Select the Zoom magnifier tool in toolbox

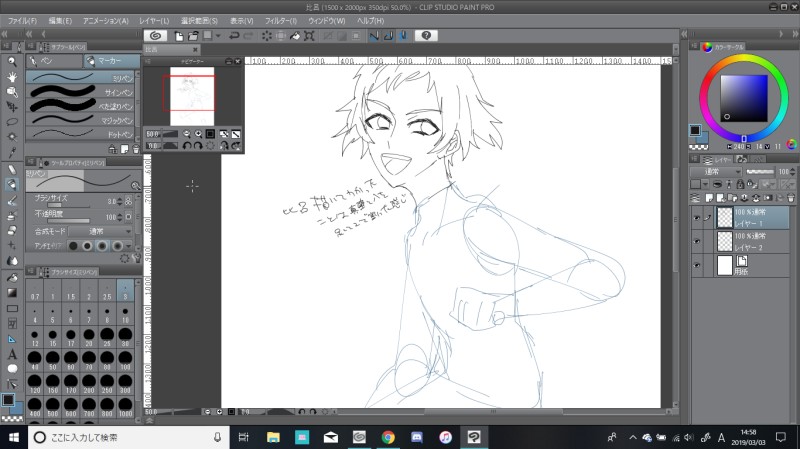12,62
